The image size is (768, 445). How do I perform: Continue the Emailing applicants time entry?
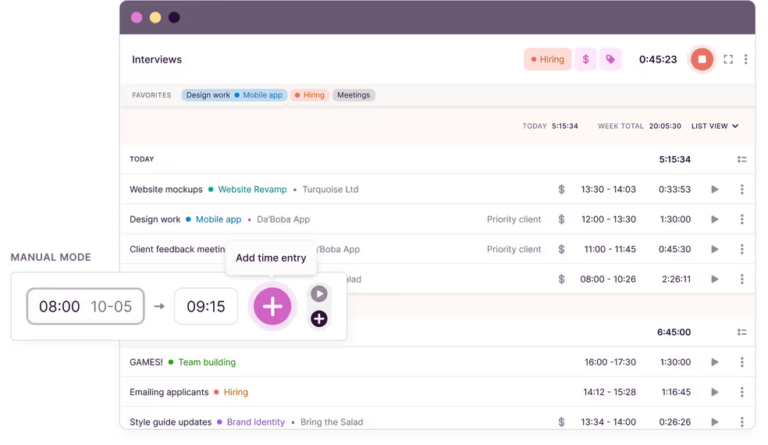(x=714, y=392)
